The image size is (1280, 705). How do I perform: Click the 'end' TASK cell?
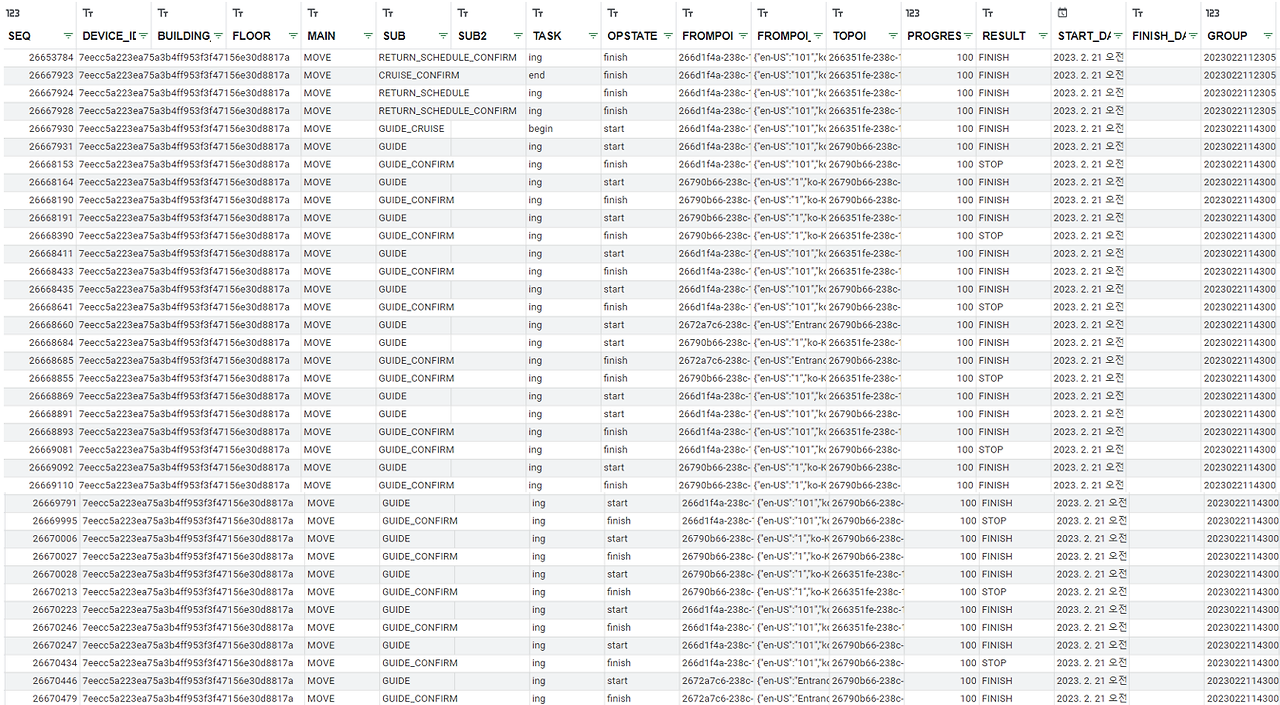click(537, 75)
